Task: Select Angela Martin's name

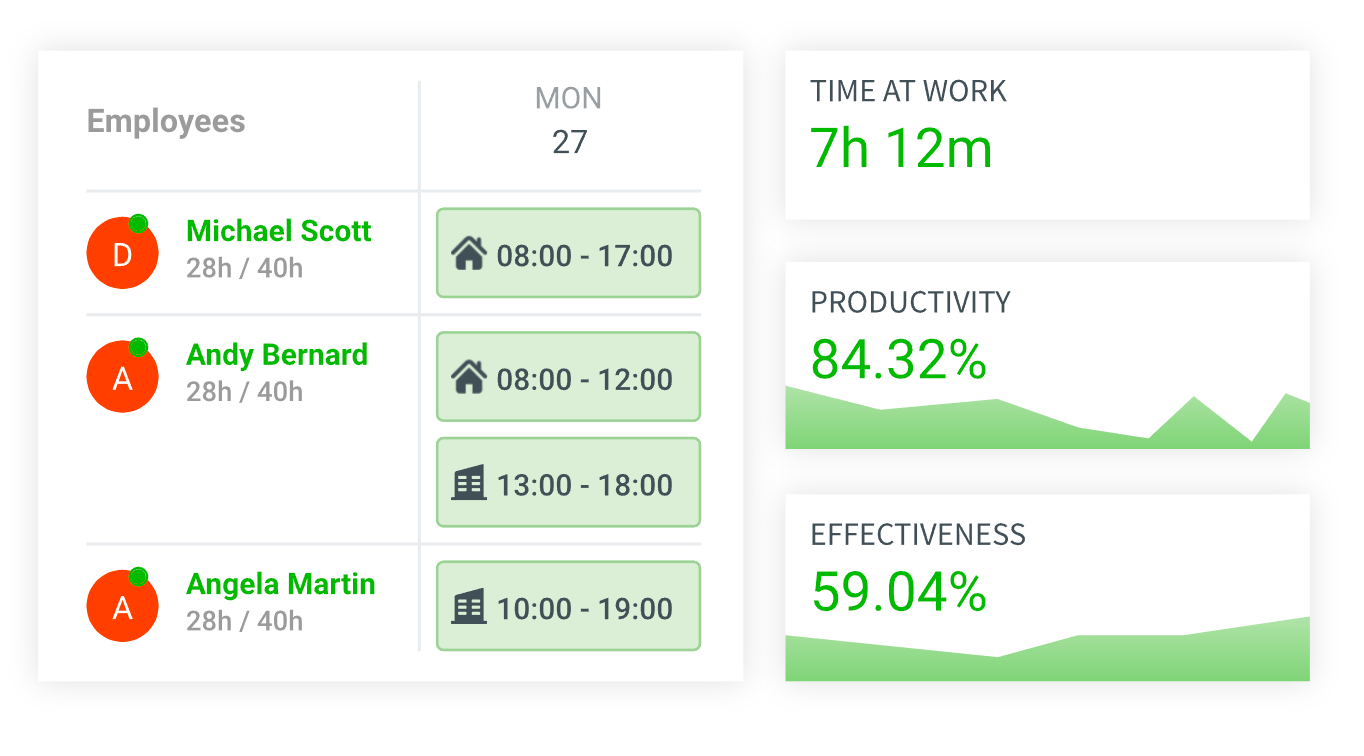Action: point(281,584)
